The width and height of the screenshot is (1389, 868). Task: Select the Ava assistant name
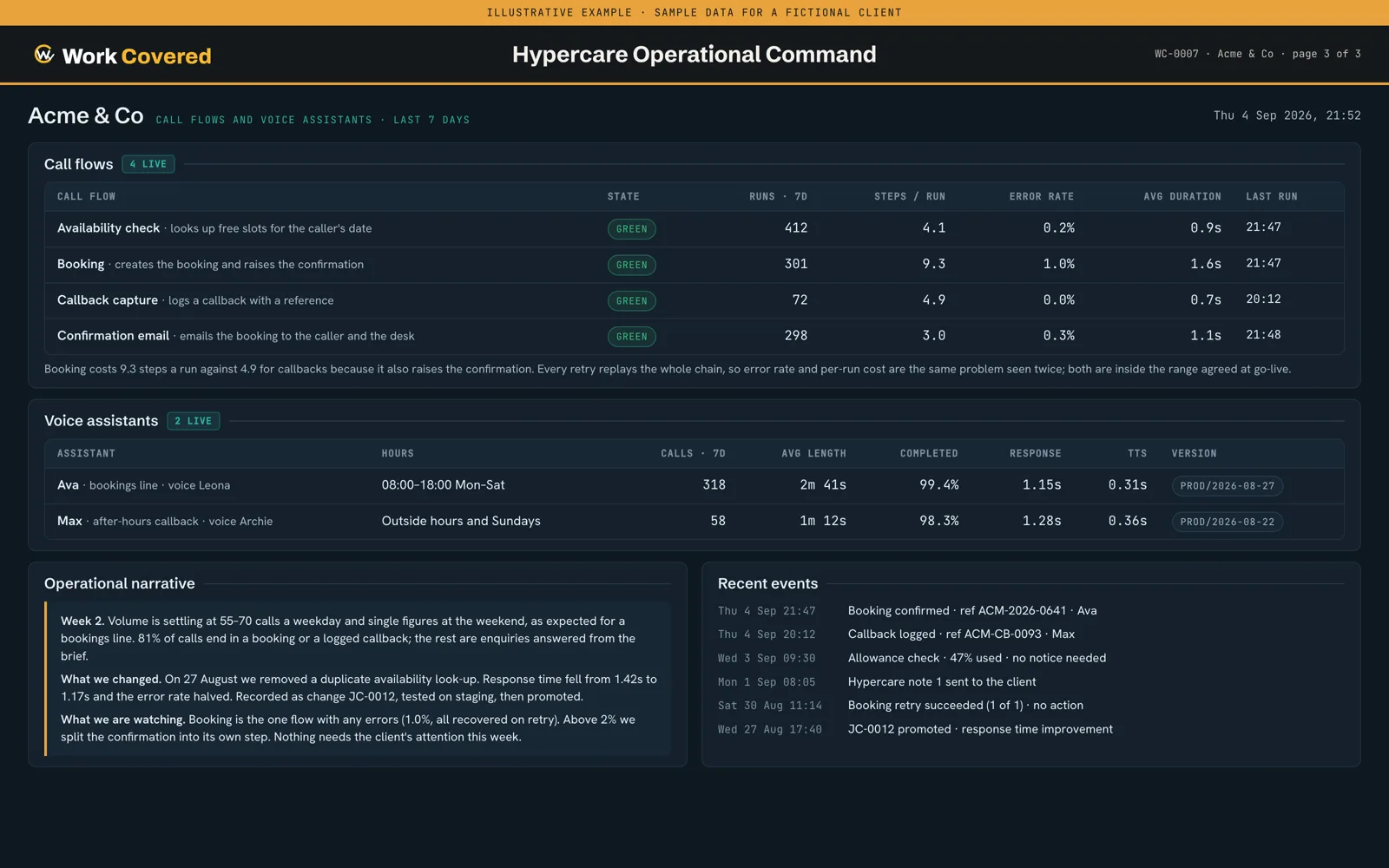pyautogui.click(x=68, y=485)
